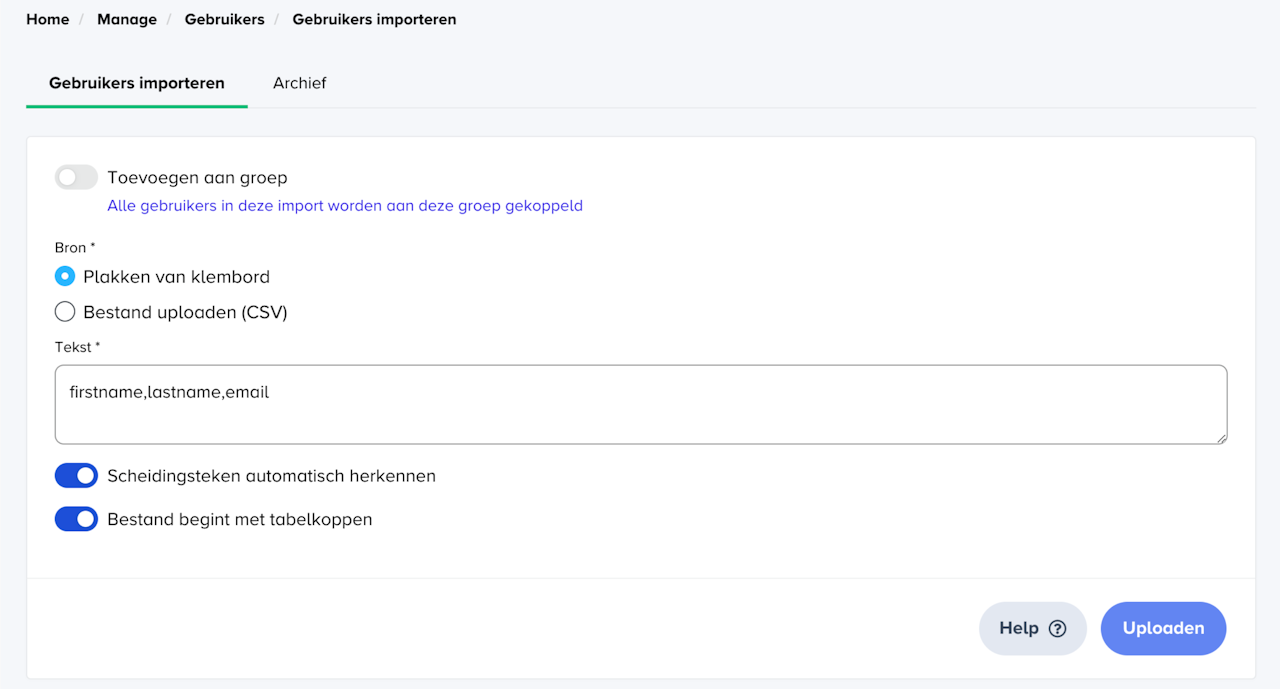Turn off Bestand begint met tabelkoppen switch
This screenshot has height=689, width=1280.
76,520
